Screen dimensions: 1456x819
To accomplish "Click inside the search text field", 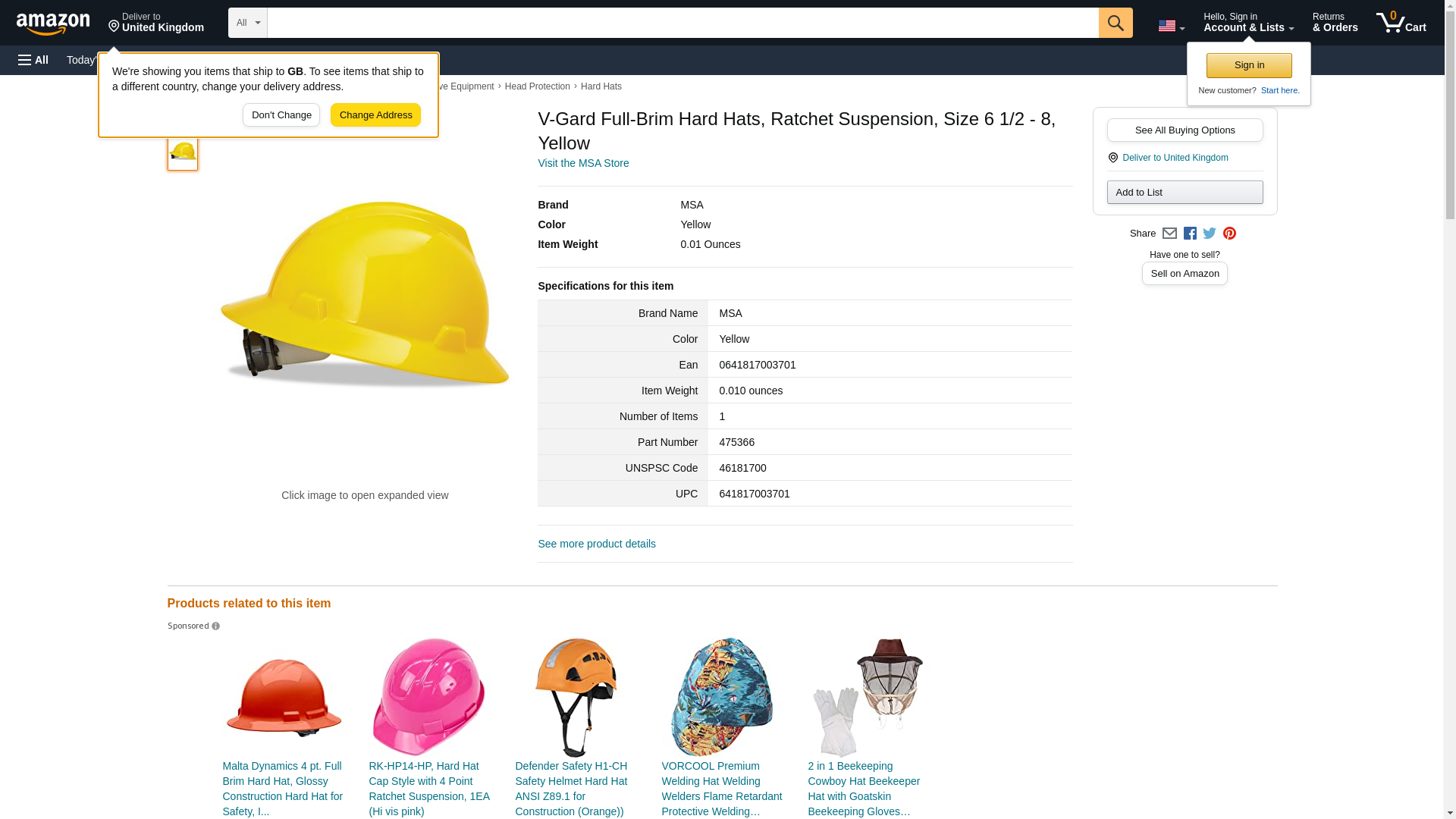I will point(682,23).
